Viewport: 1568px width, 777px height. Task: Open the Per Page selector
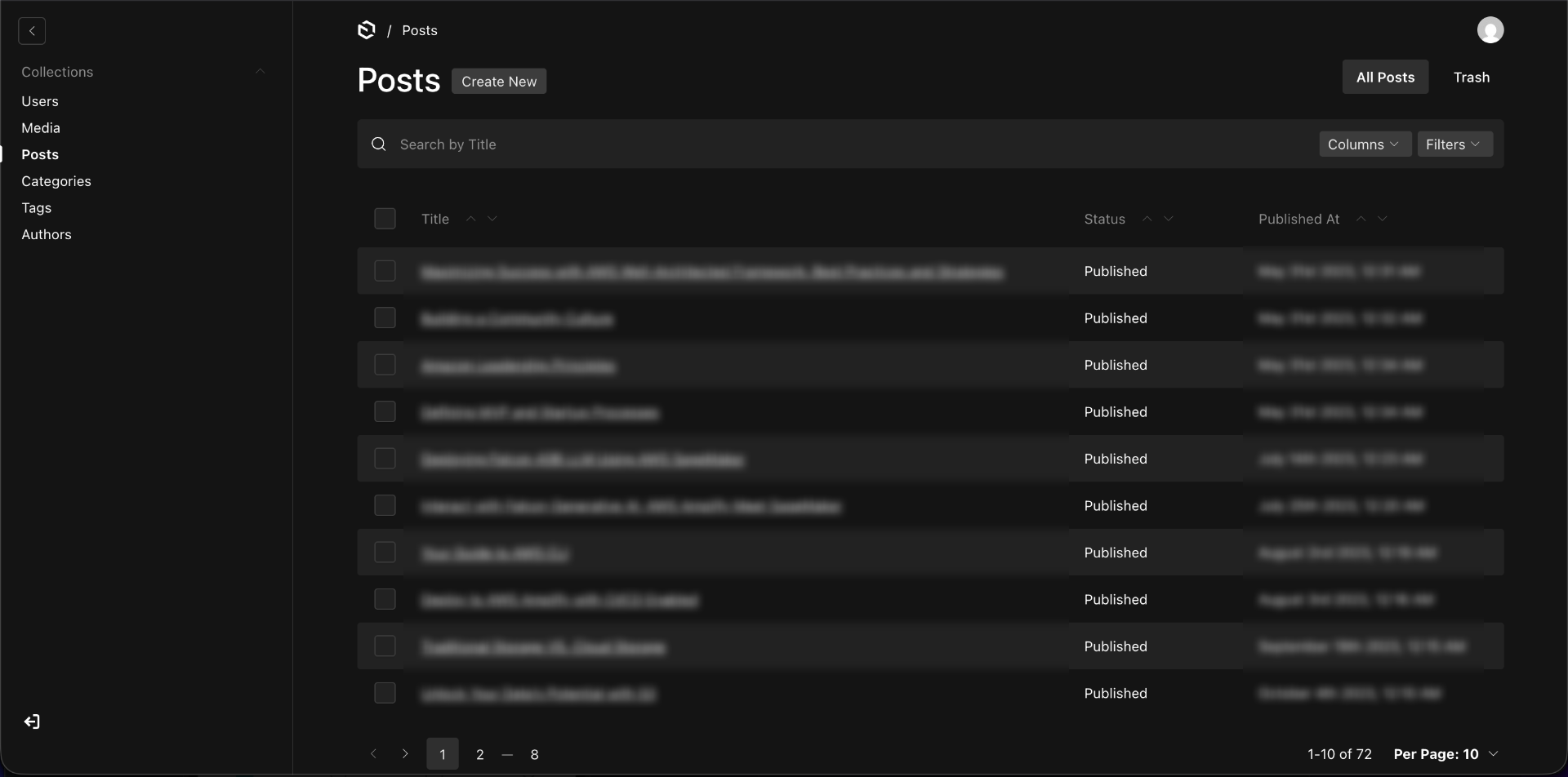(x=1445, y=754)
